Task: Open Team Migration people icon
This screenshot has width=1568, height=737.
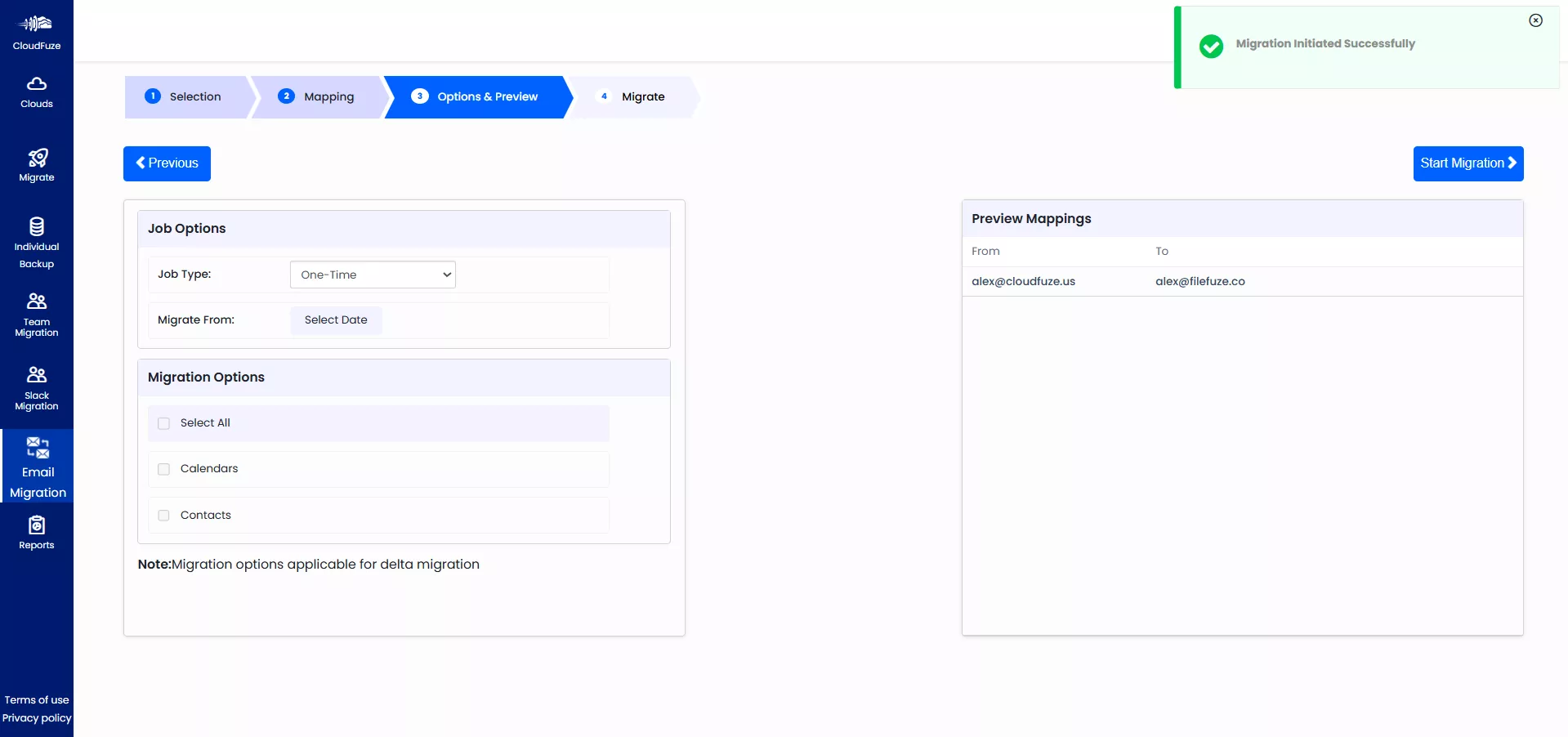Action: (x=37, y=301)
